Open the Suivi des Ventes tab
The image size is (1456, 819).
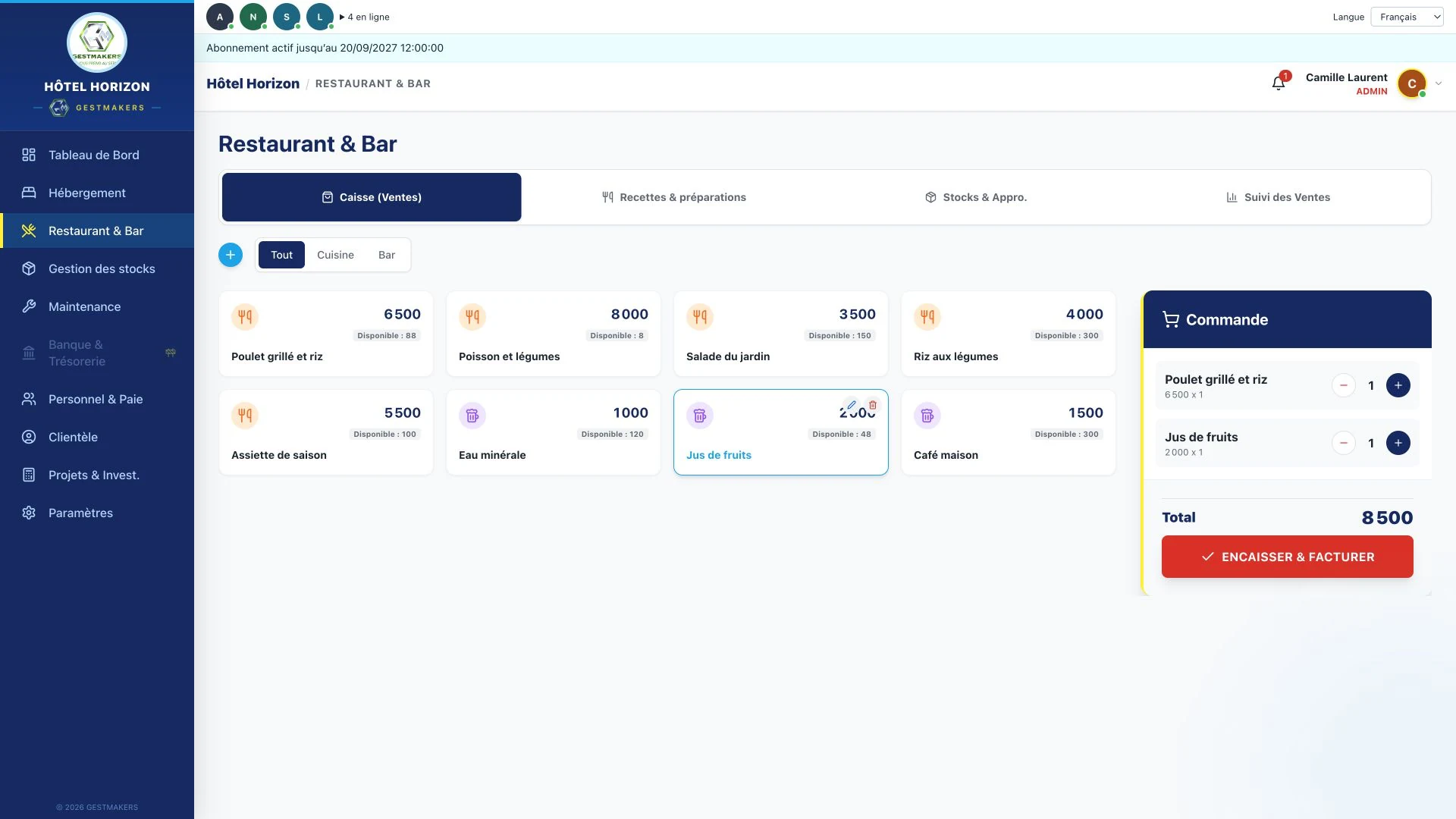1279,197
